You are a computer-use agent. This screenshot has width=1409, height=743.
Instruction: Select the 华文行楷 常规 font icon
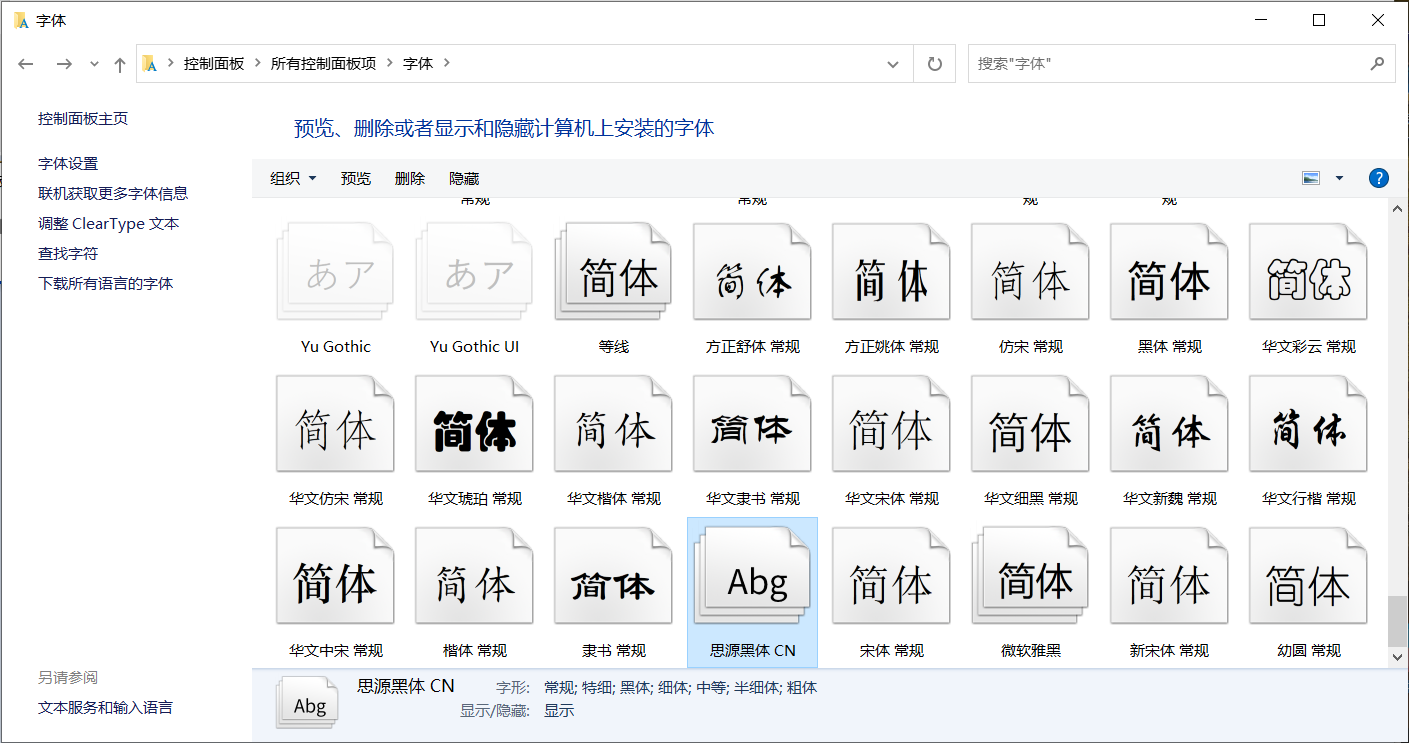(1308, 424)
